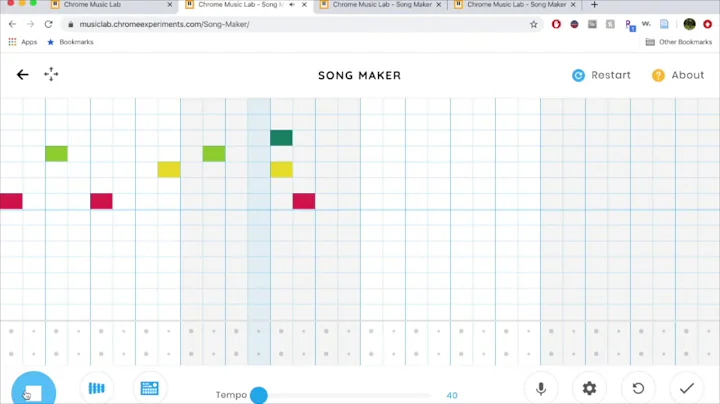Click the Tempo slider handle
Screen dimensions: 720x404
(x=259, y=395)
